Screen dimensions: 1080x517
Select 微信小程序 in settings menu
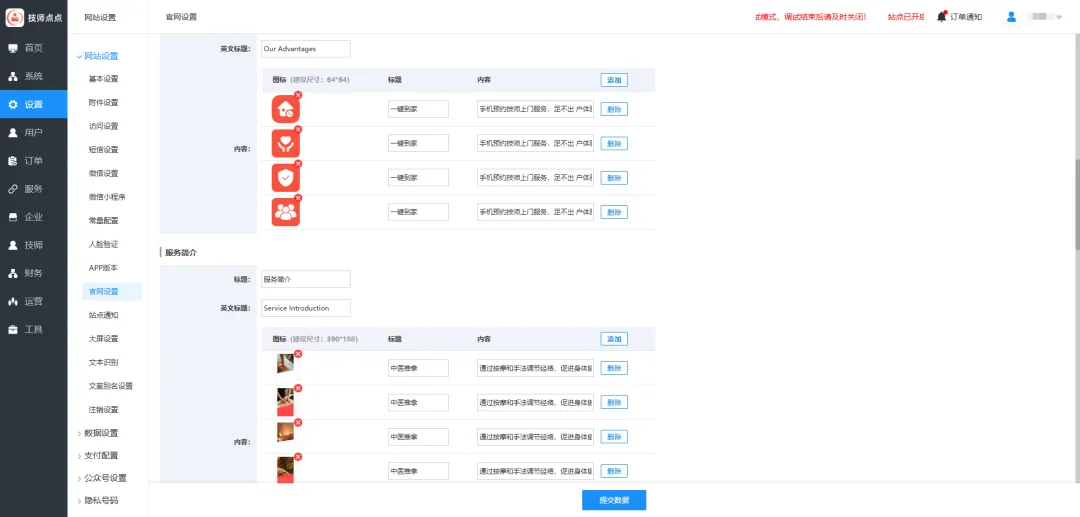pyautogui.click(x=107, y=197)
